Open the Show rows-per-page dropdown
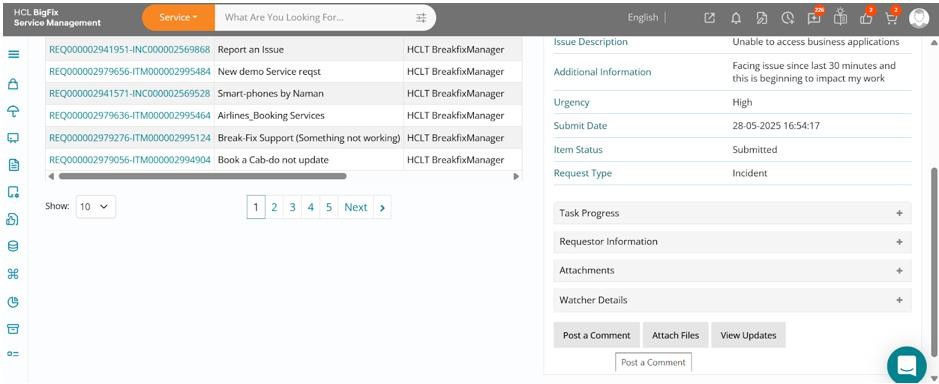 pos(96,206)
